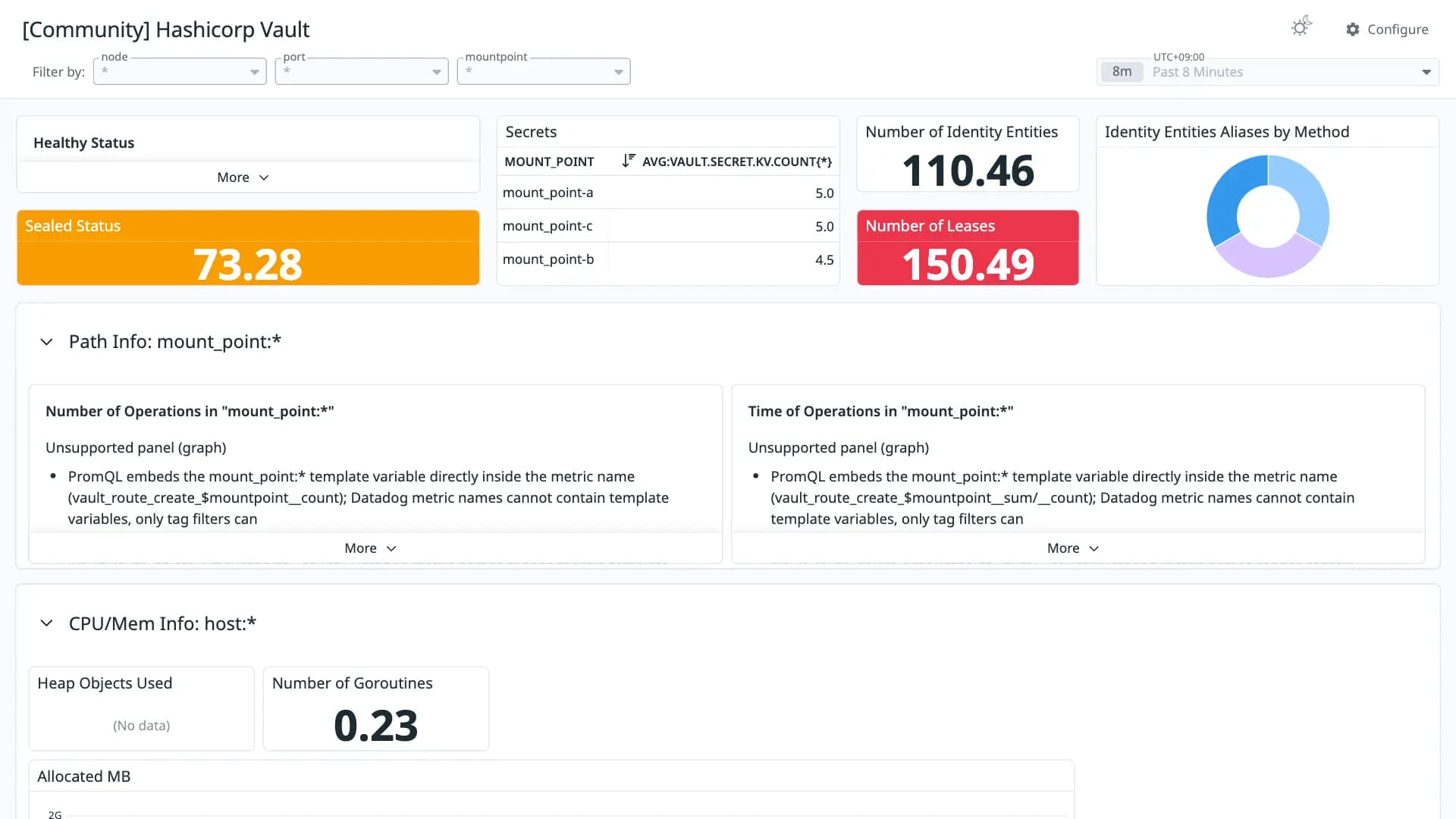Sort by MOUNT_POINT column header
The image size is (1456, 819).
[550, 162]
